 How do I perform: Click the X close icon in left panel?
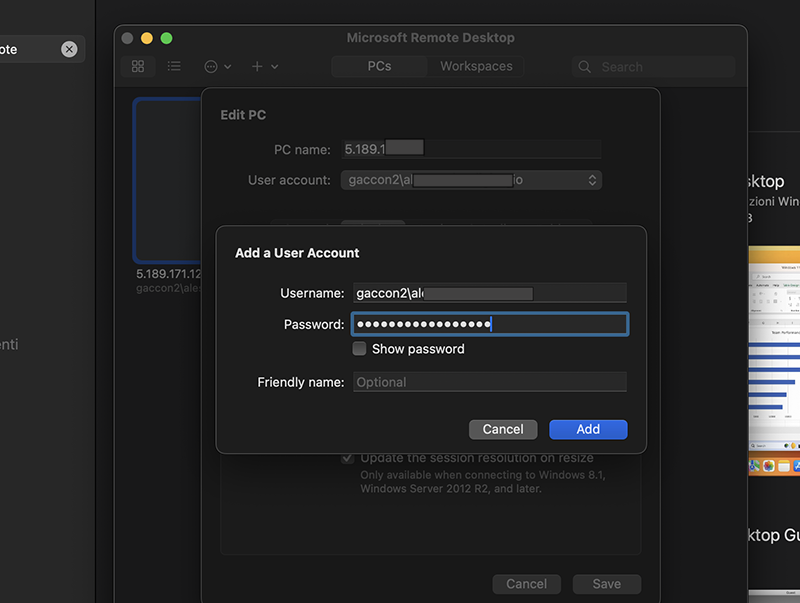coord(69,49)
